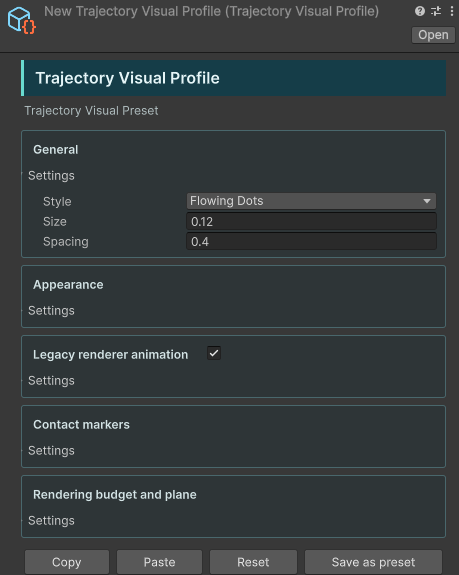Click the Appearance section heading
This screenshot has width=459, height=575.
pos(68,285)
